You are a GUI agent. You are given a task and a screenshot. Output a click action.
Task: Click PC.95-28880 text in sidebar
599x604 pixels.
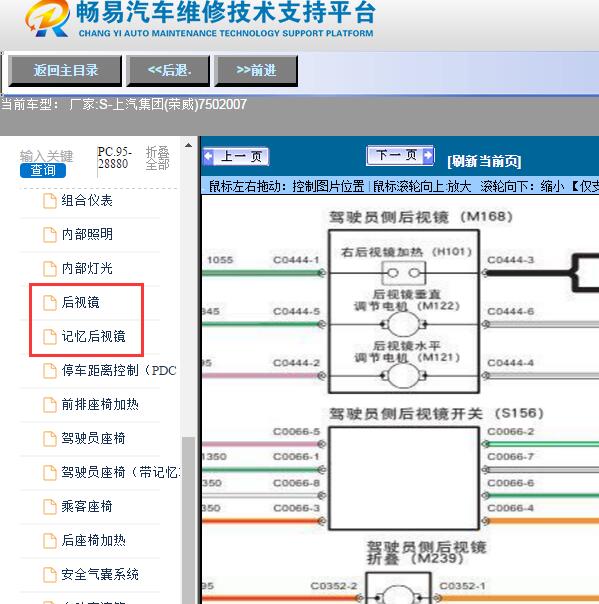[x=114, y=158]
